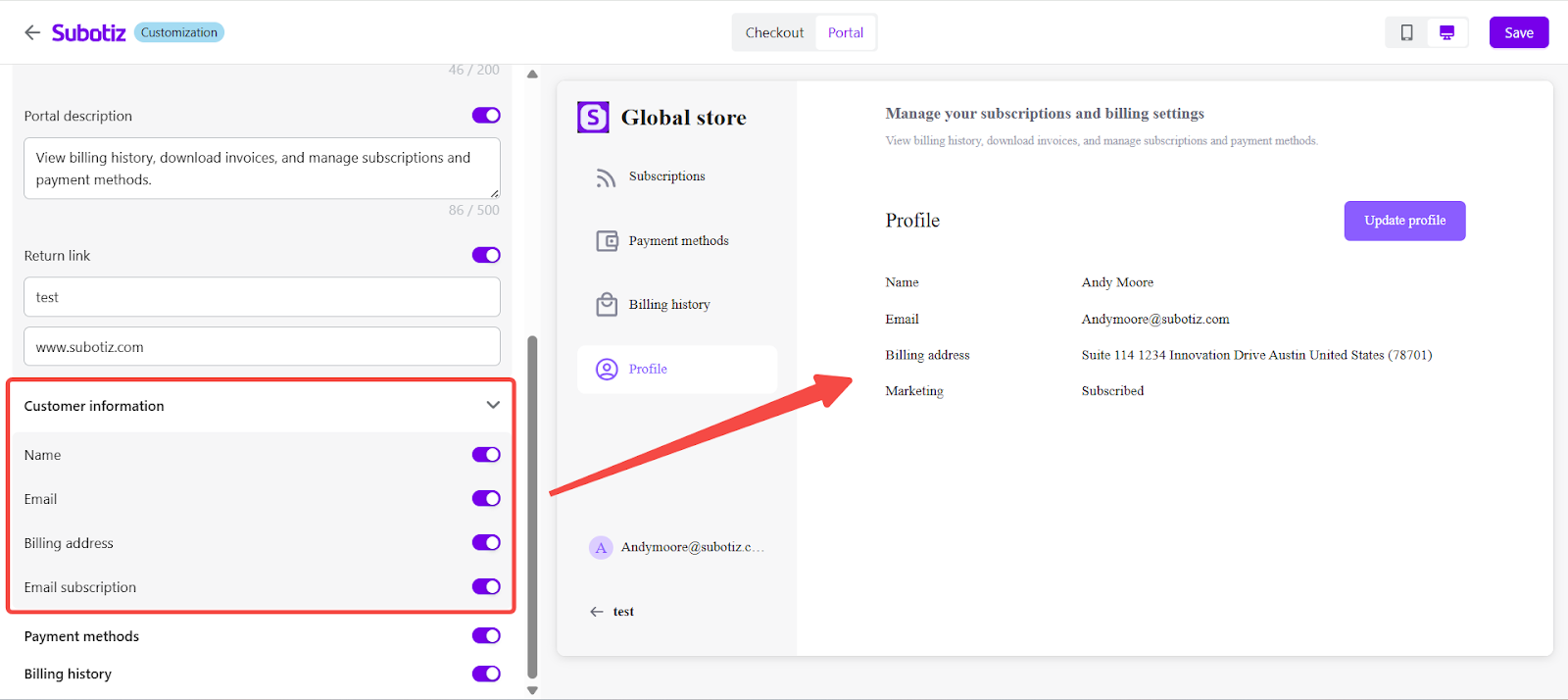This screenshot has width=1568, height=700.
Task: Collapse the Customer information section chevron
Action: pyautogui.click(x=493, y=405)
